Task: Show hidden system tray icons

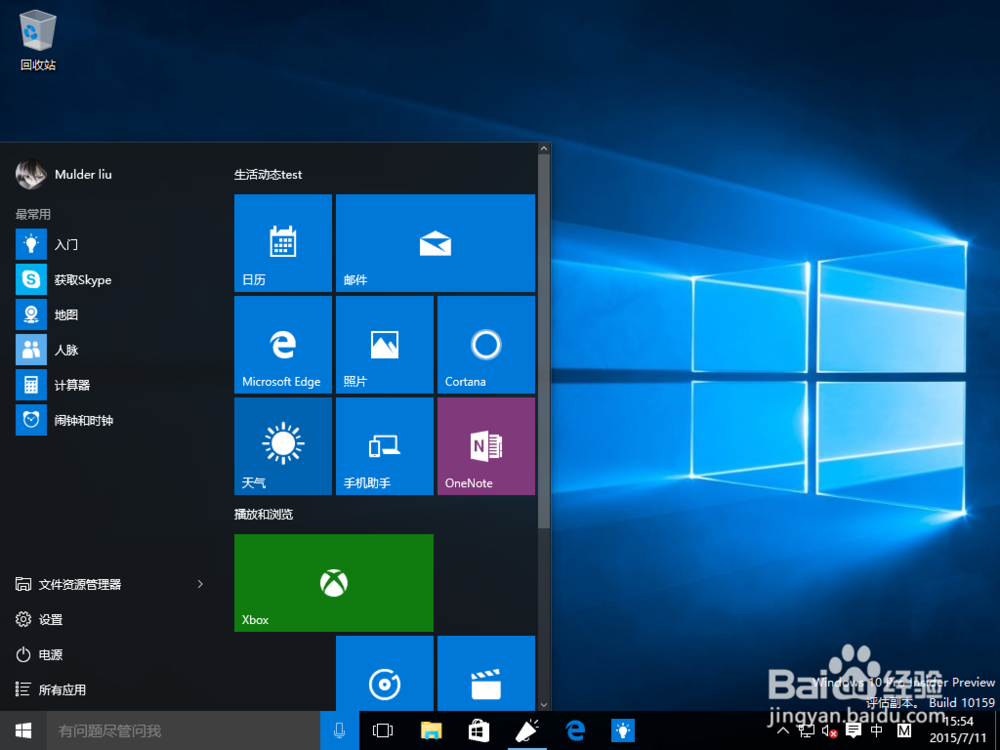Action: click(784, 731)
